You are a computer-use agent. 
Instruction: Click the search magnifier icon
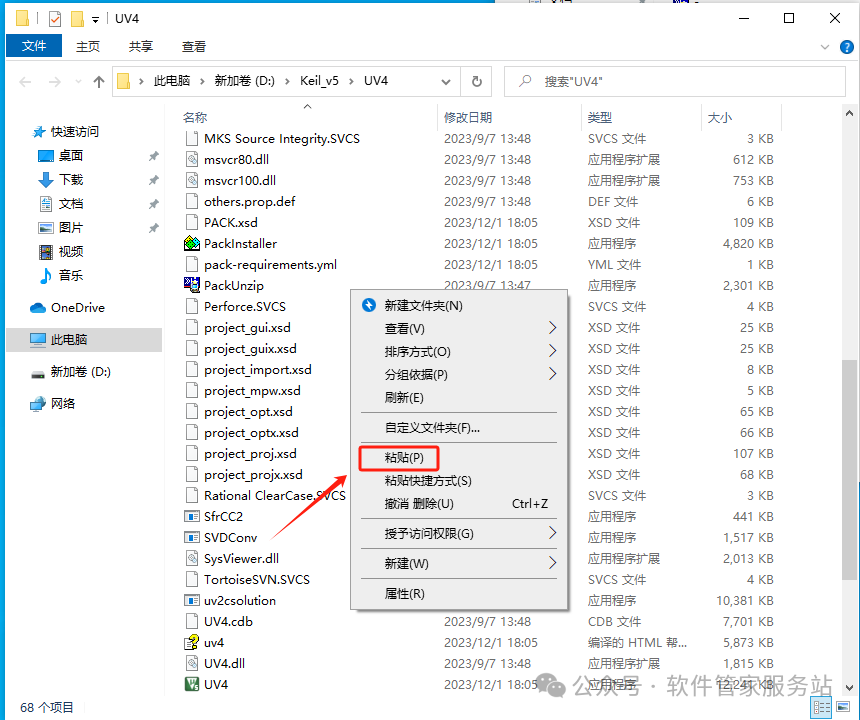525,81
